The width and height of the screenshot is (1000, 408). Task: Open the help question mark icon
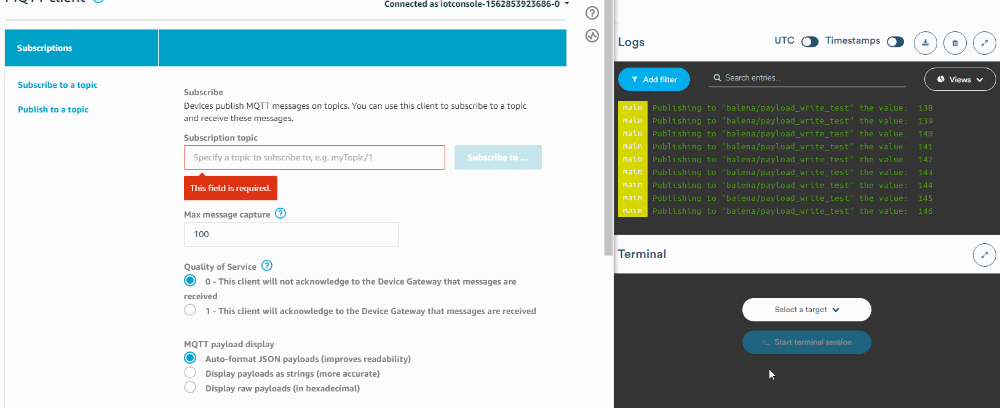592,13
